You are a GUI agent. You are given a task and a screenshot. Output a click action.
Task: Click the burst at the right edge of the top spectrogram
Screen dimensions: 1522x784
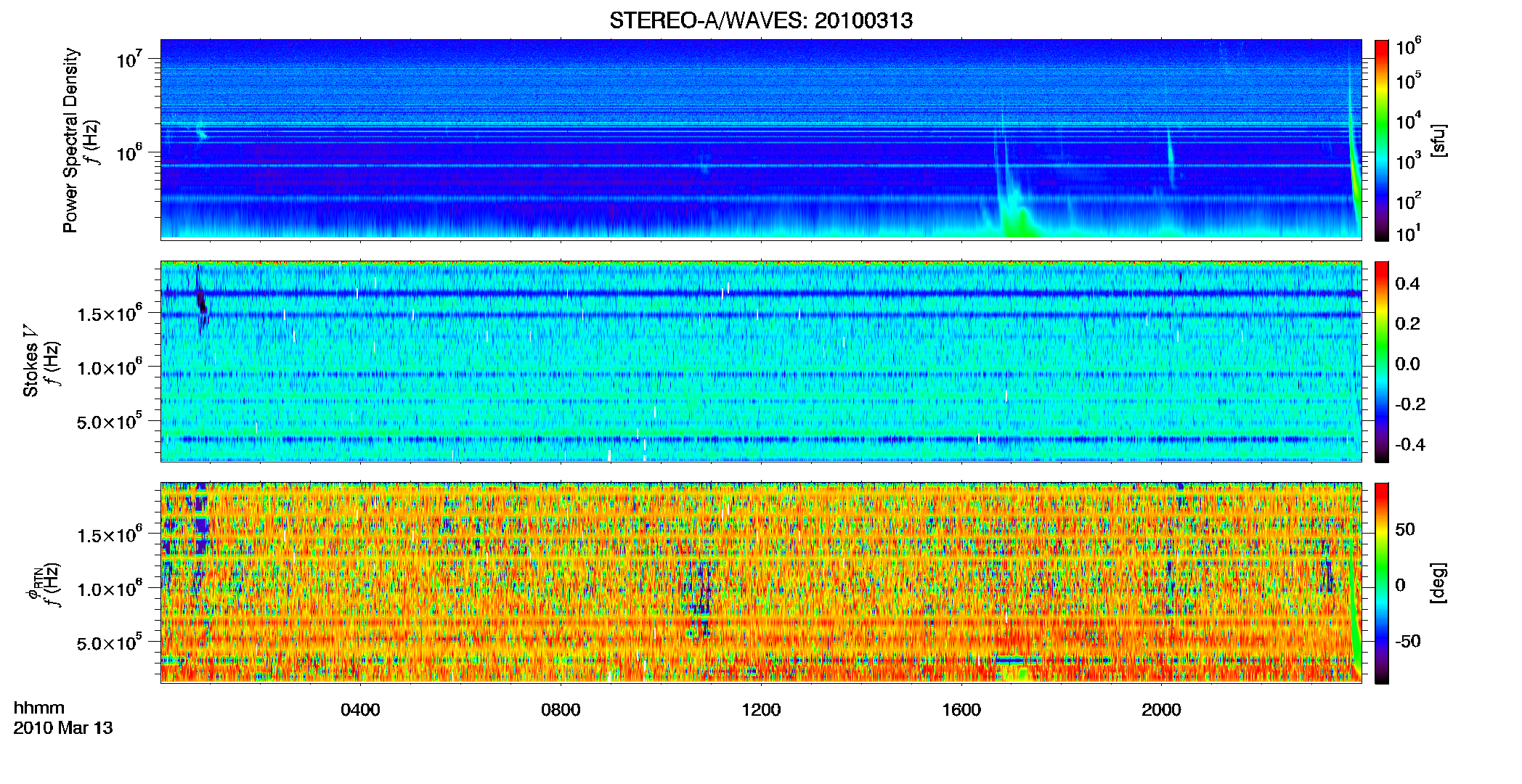pyautogui.click(x=1354, y=138)
